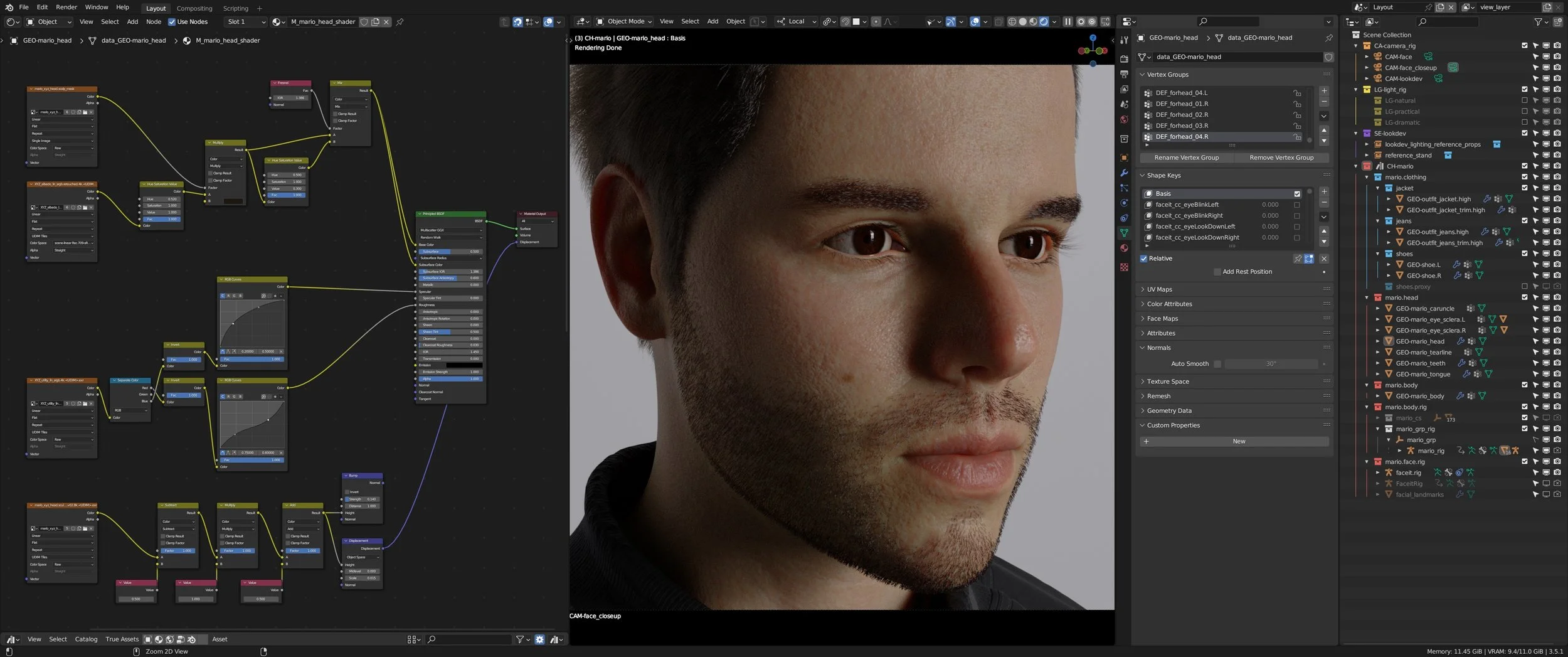The image size is (1568, 657).
Task: Open the Scene properties tab icon
Action: coord(1124,104)
